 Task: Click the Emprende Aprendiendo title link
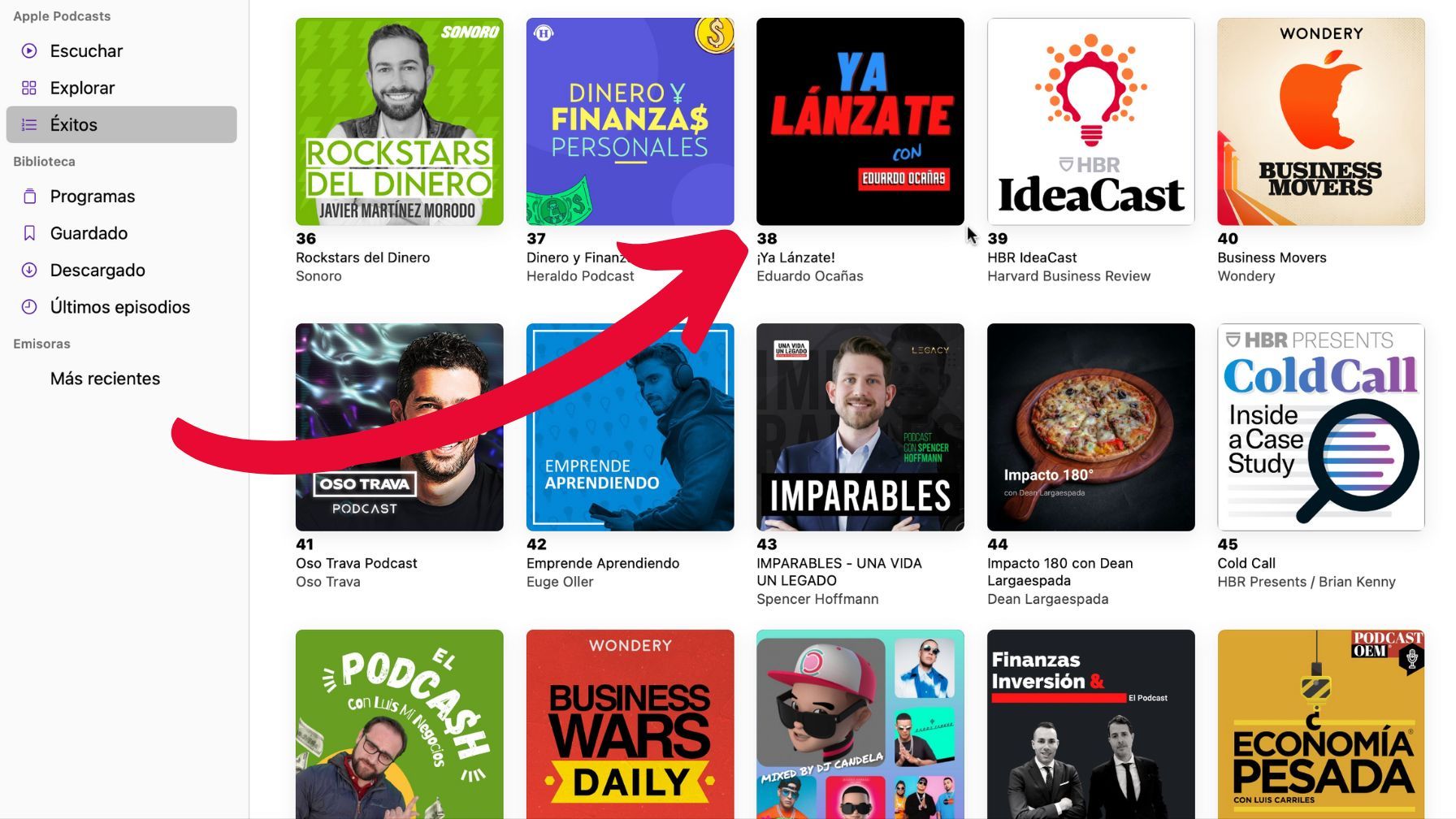[x=603, y=563]
